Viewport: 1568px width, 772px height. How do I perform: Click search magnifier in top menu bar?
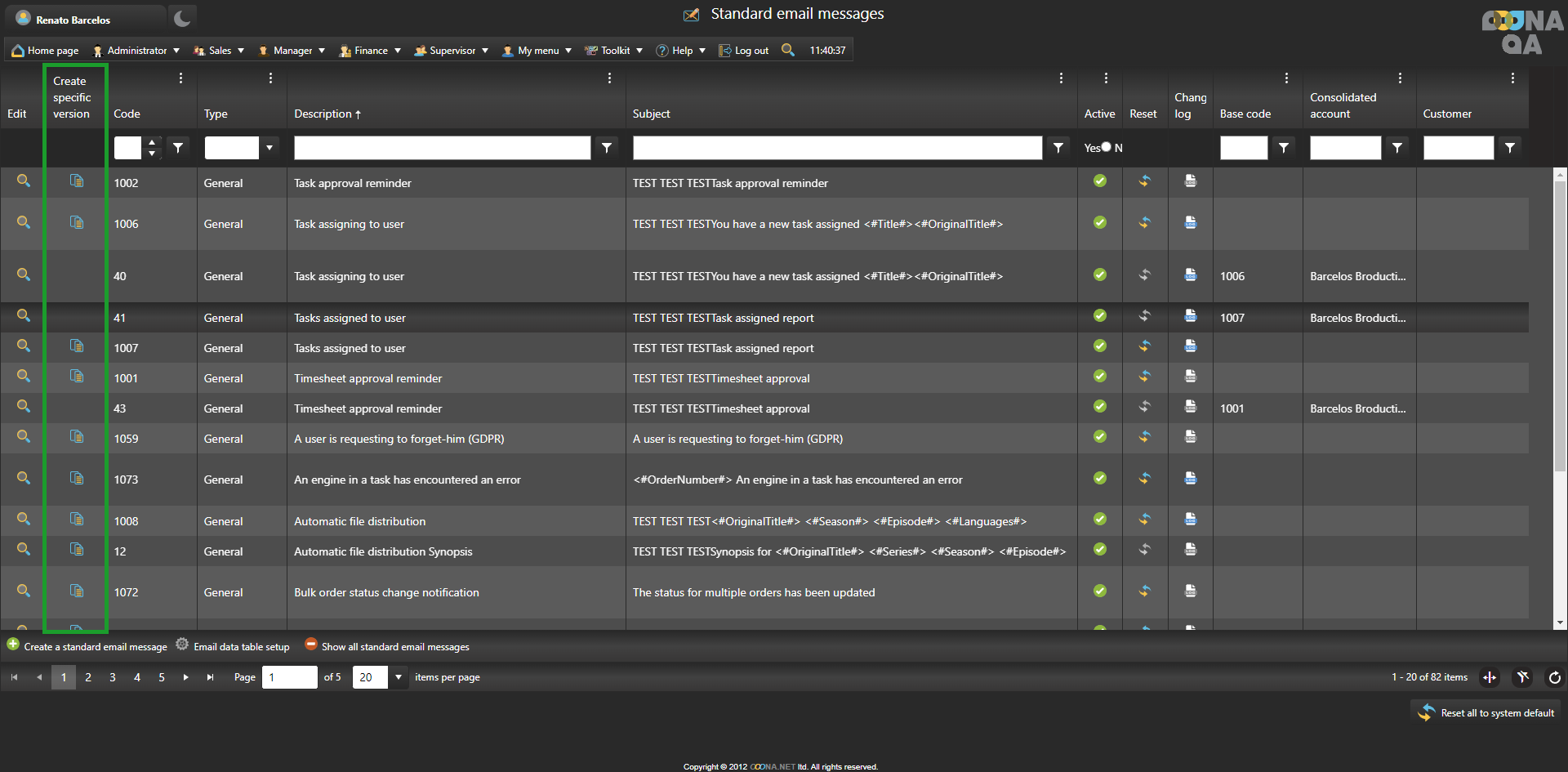[787, 50]
